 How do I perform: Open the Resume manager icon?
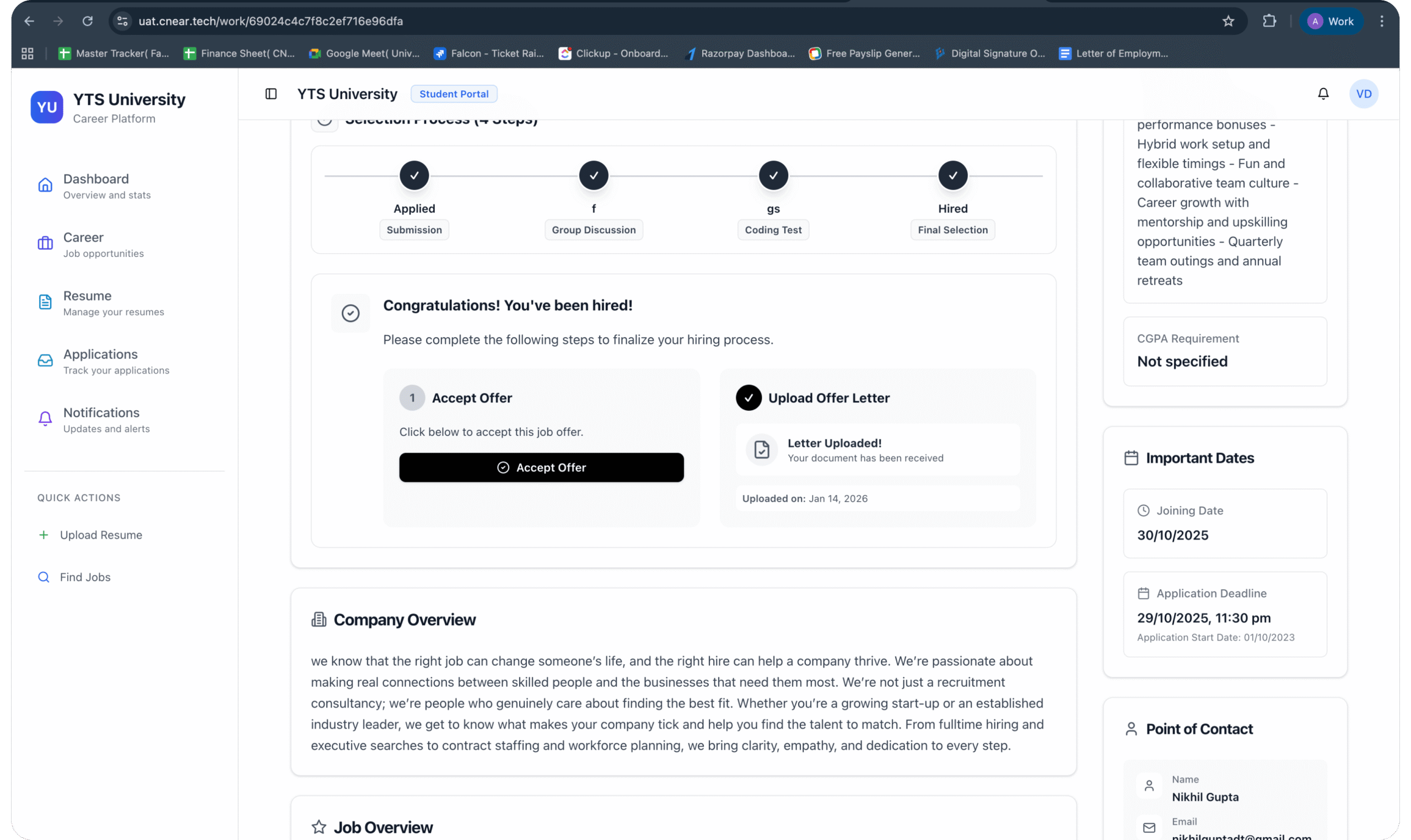[x=45, y=302]
